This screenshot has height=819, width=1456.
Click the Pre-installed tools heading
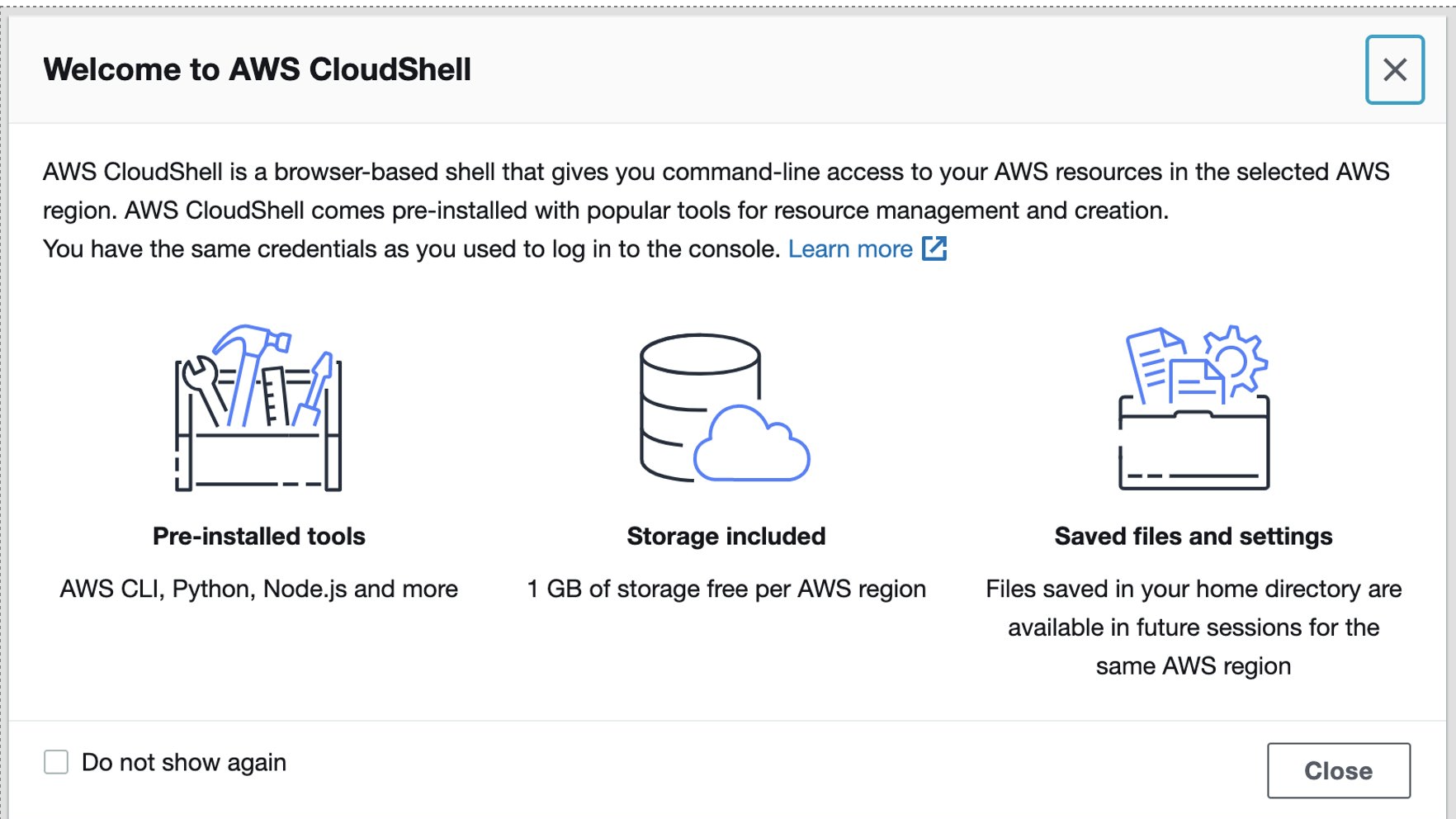click(x=258, y=537)
